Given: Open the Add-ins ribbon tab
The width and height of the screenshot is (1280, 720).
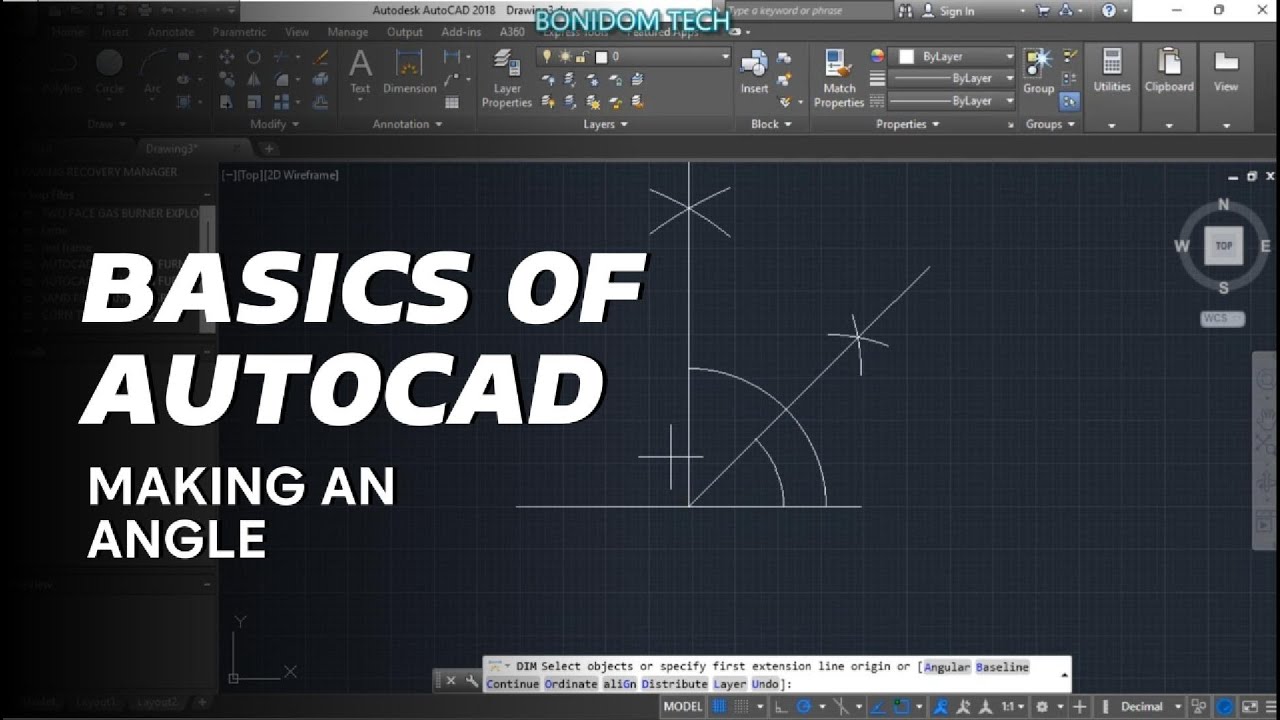Looking at the screenshot, I should tap(461, 32).
